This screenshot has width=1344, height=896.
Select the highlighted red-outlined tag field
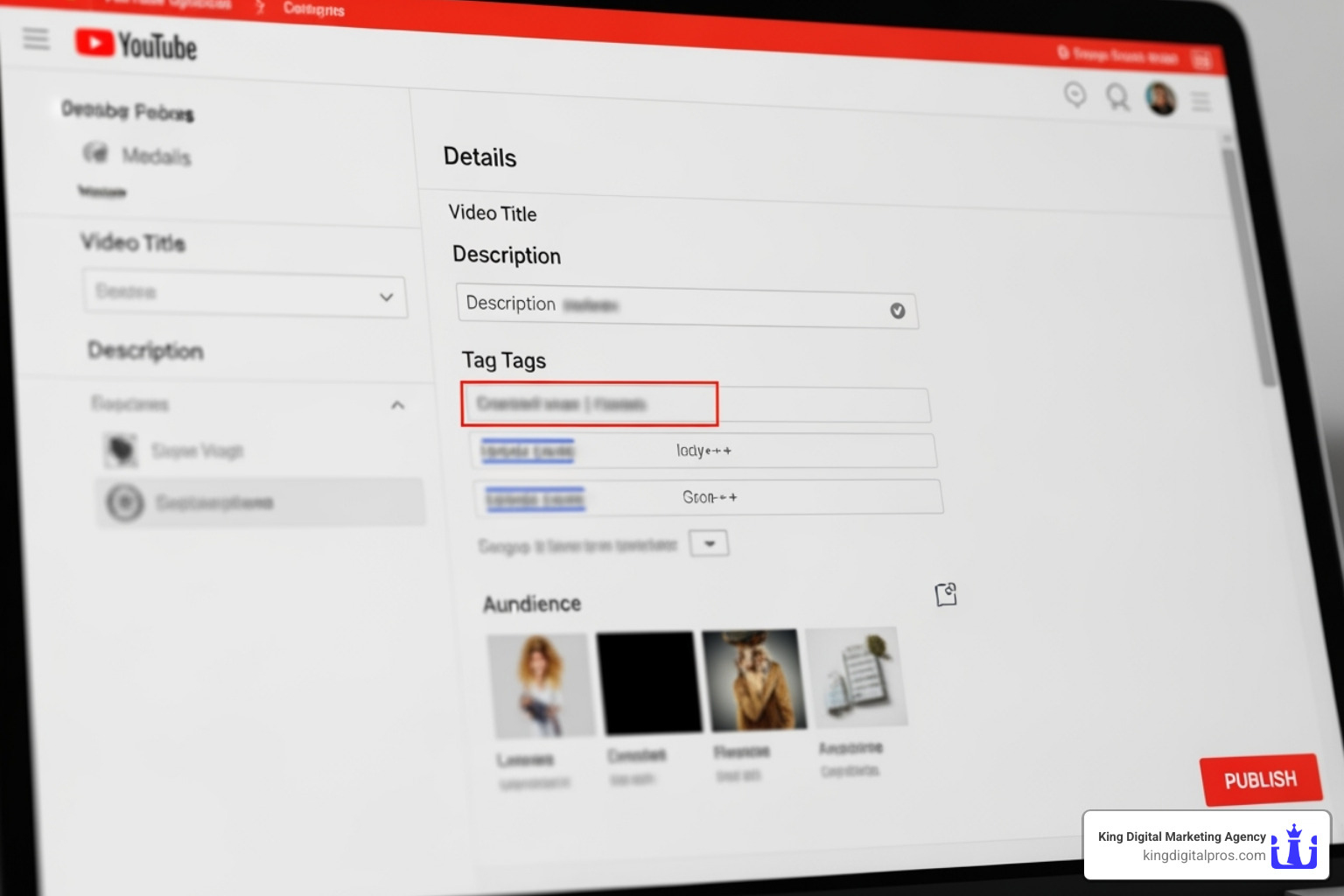[x=589, y=403]
